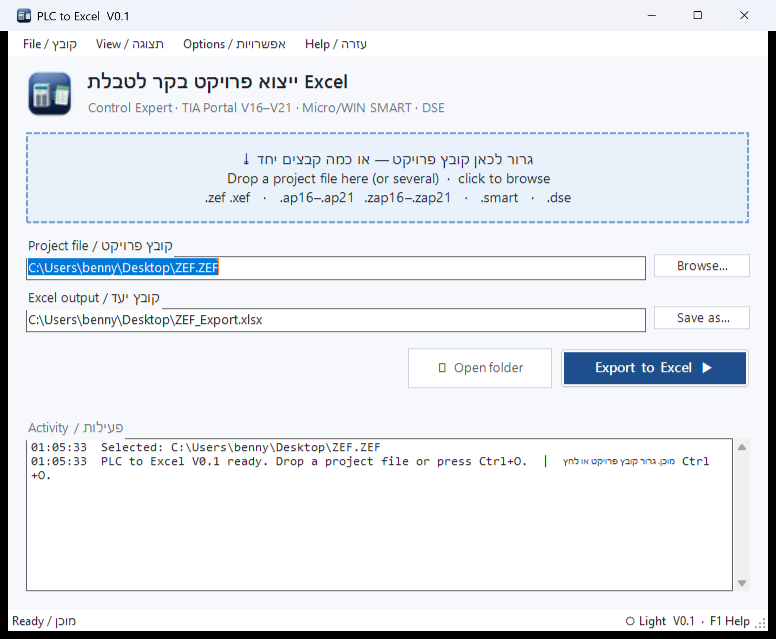This screenshot has width=776, height=639.
Task: Open the Help / עזרה menu
Action: point(336,44)
